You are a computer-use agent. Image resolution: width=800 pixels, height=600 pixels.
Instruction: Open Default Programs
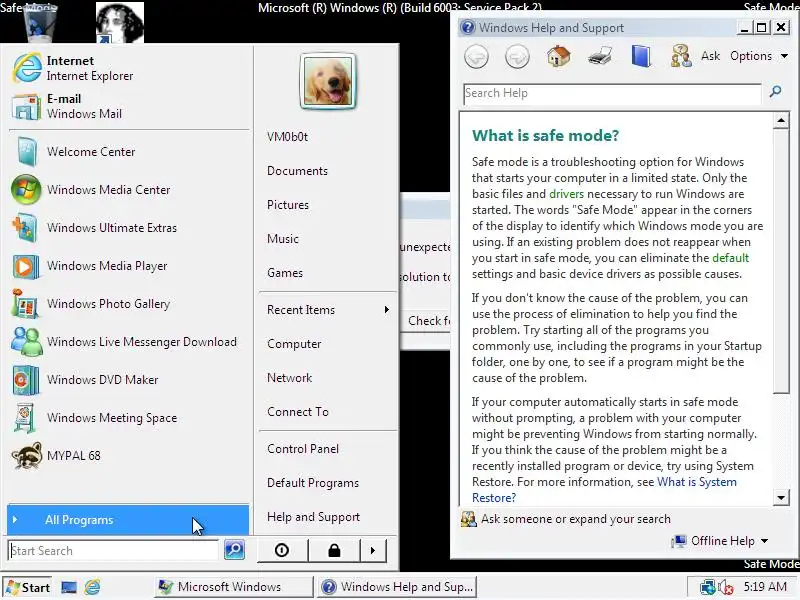click(313, 483)
